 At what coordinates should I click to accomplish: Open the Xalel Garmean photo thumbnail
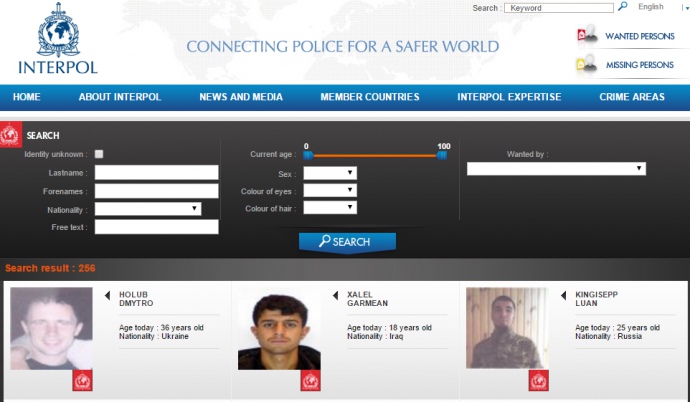[279, 331]
